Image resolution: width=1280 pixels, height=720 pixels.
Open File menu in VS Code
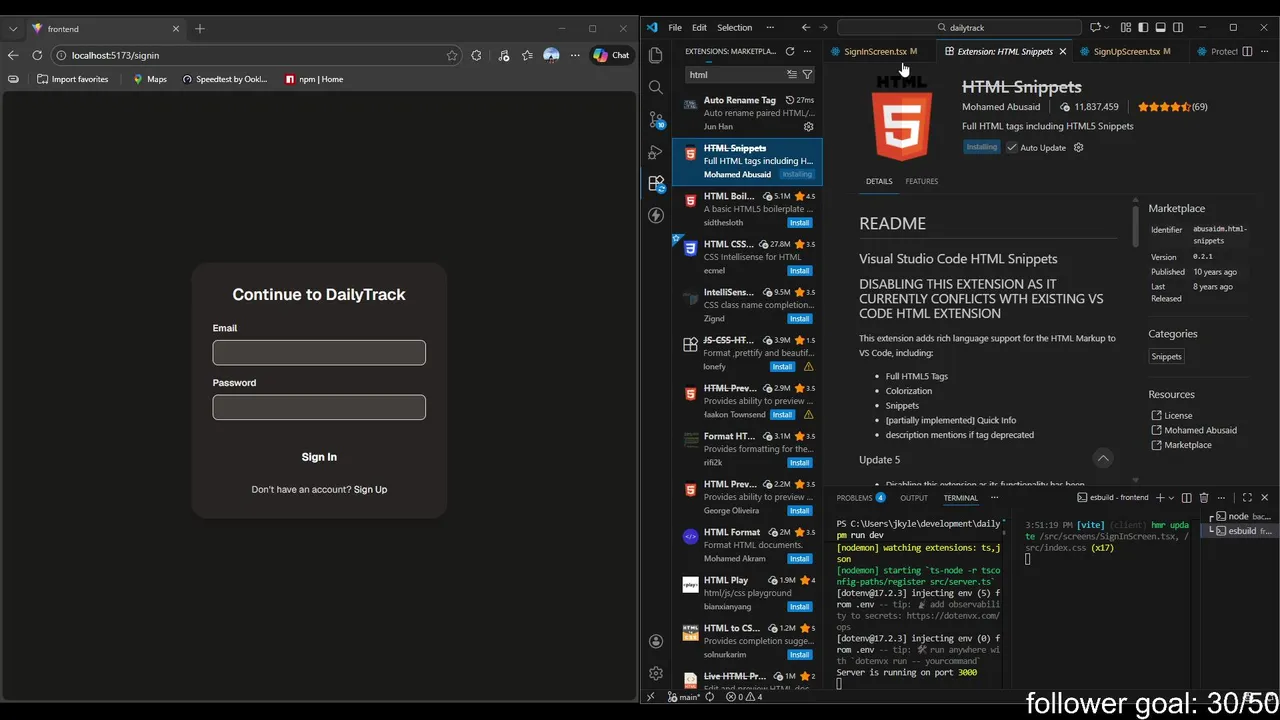(675, 27)
